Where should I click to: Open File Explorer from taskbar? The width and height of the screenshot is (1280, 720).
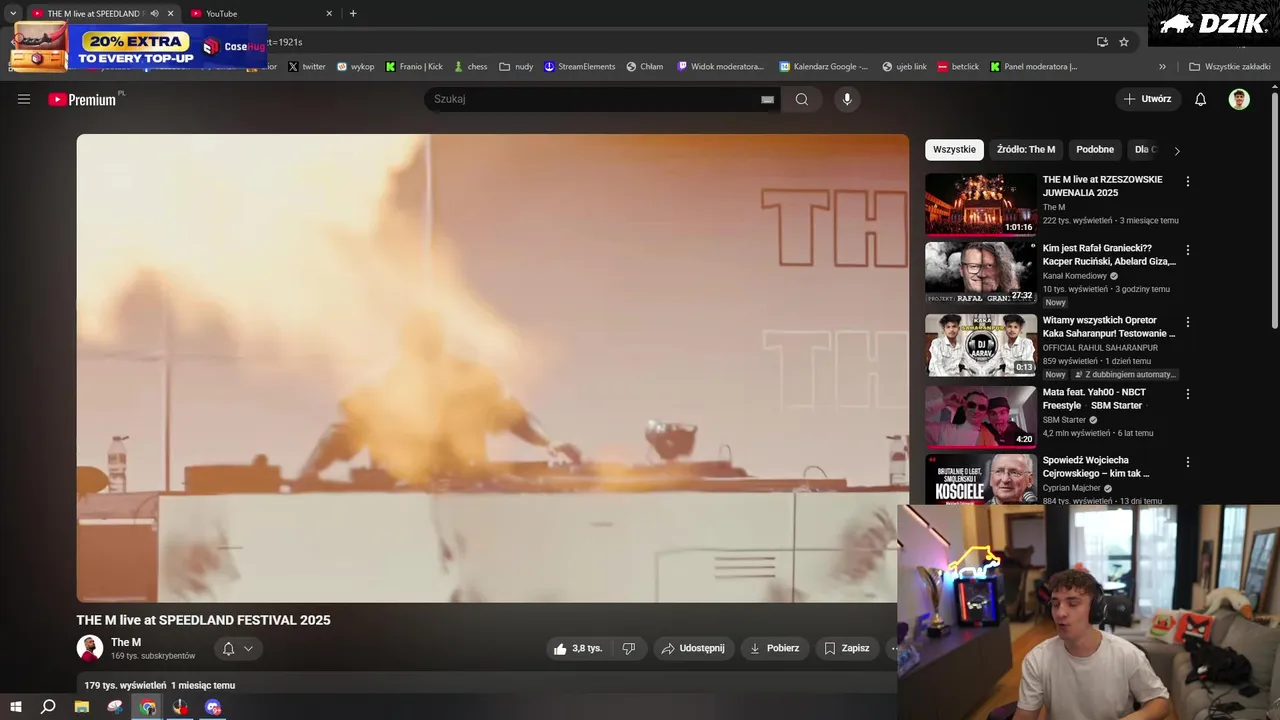tap(82, 707)
